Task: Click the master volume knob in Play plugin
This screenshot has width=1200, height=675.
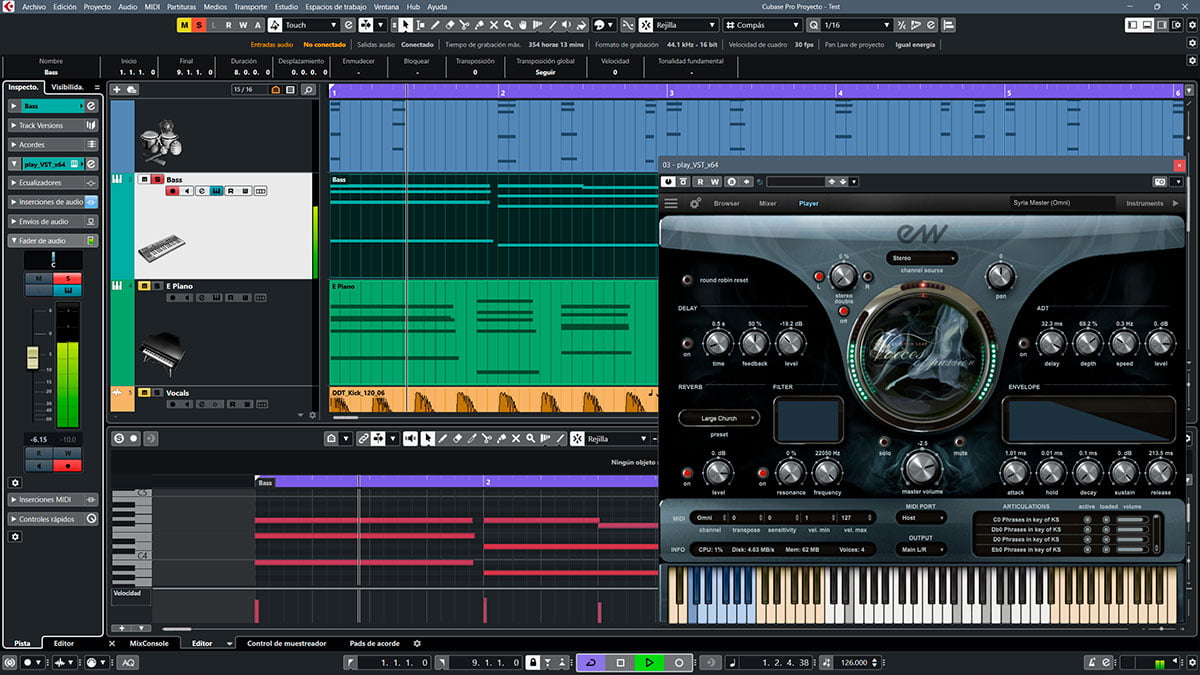Action: (x=922, y=467)
